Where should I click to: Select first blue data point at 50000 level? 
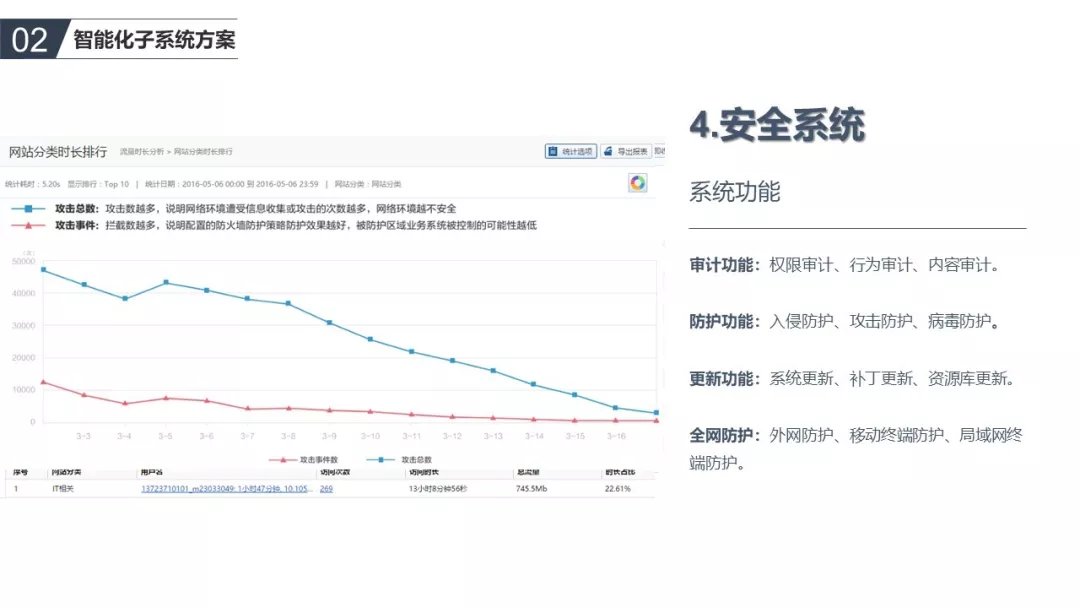(x=43, y=270)
